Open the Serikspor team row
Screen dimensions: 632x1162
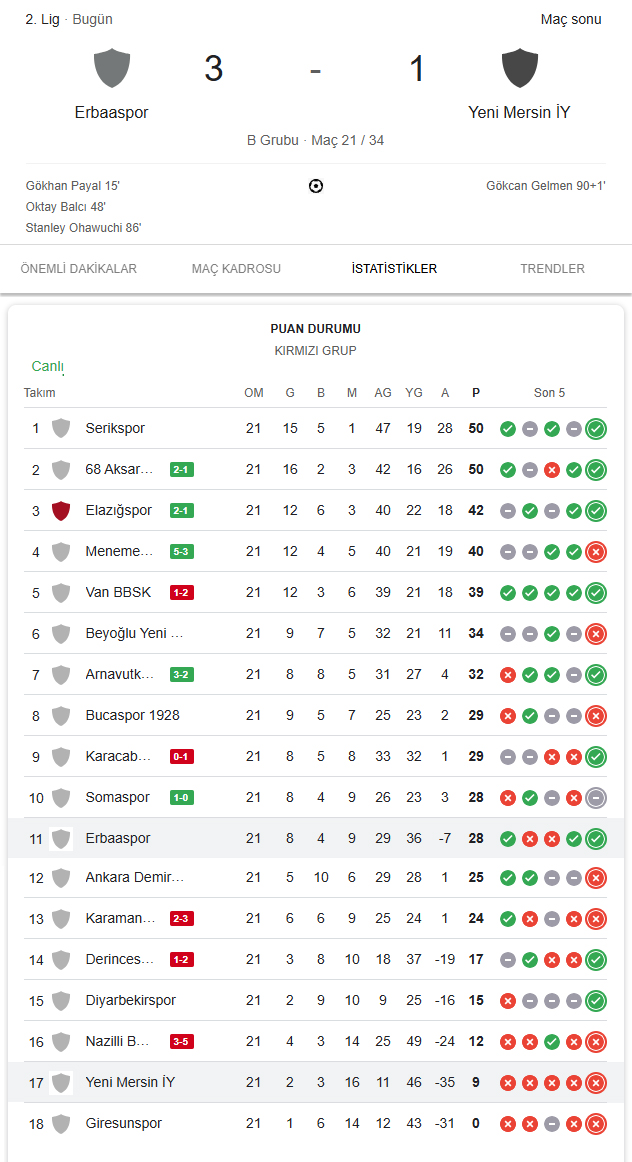(316, 428)
